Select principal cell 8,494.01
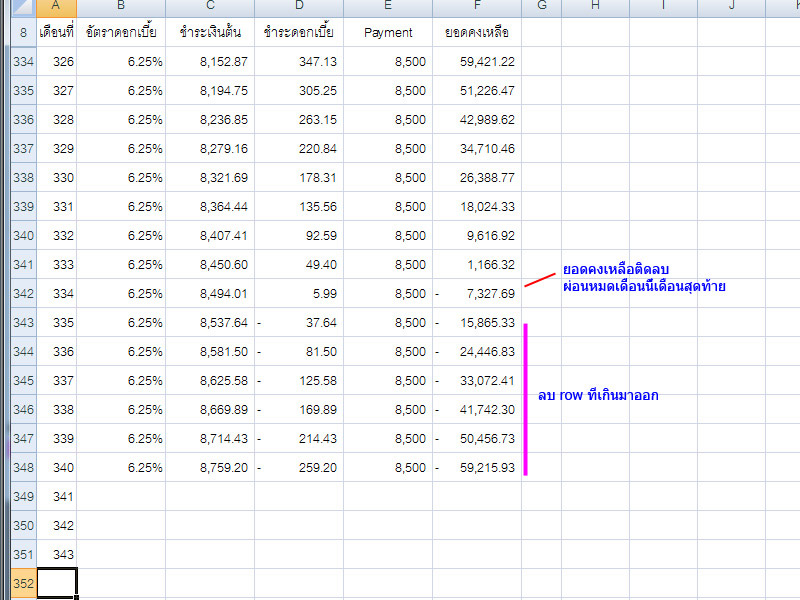The height and width of the screenshot is (600, 800). (210, 293)
